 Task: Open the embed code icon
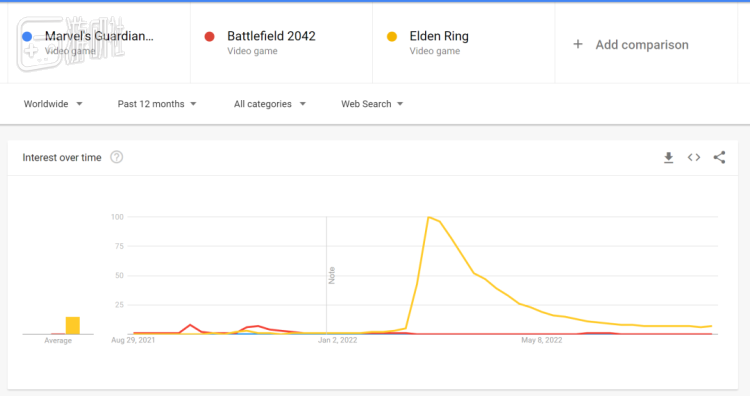(694, 157)
